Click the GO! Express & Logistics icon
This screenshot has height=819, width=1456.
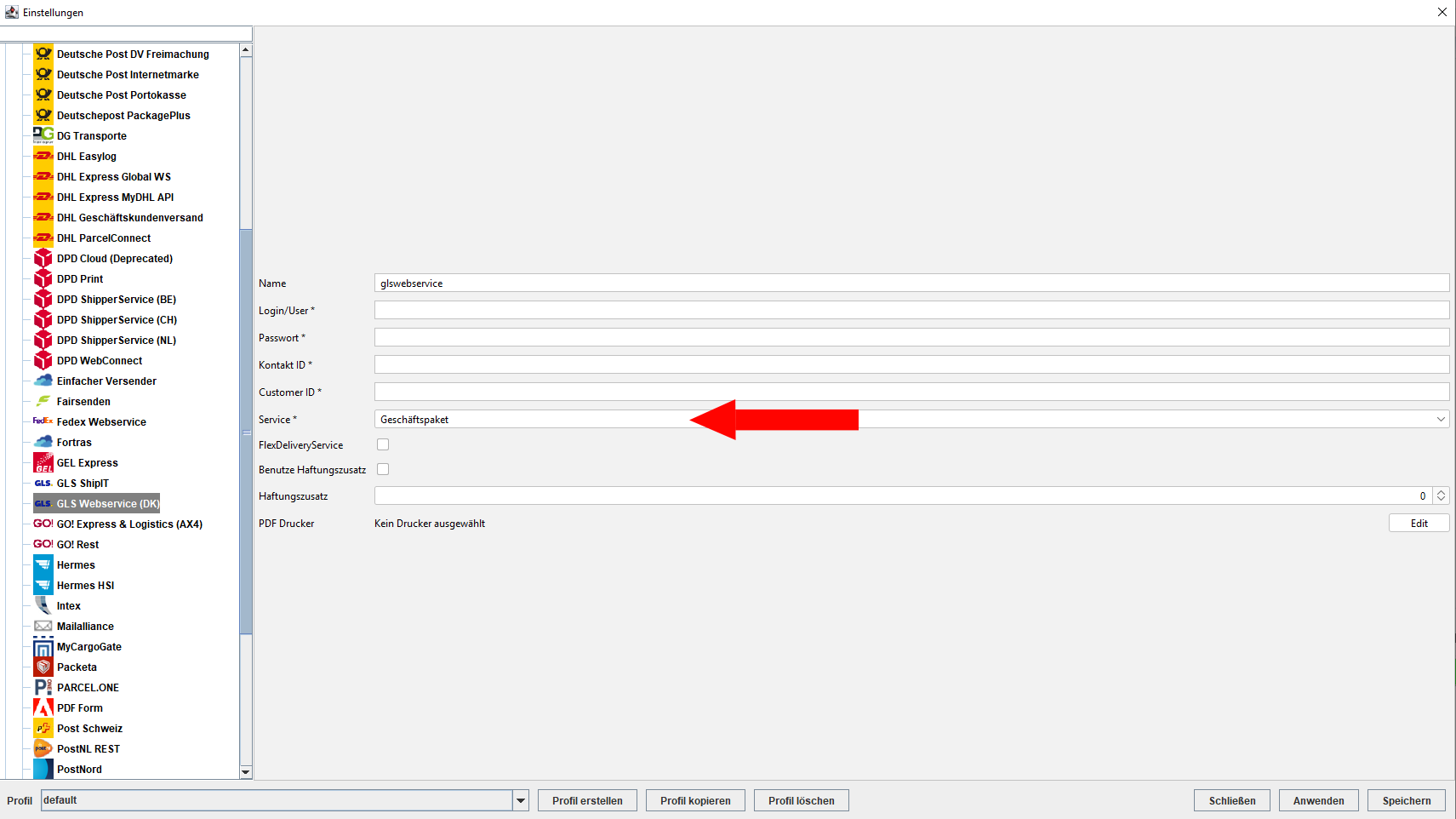[x=43, y=524]
